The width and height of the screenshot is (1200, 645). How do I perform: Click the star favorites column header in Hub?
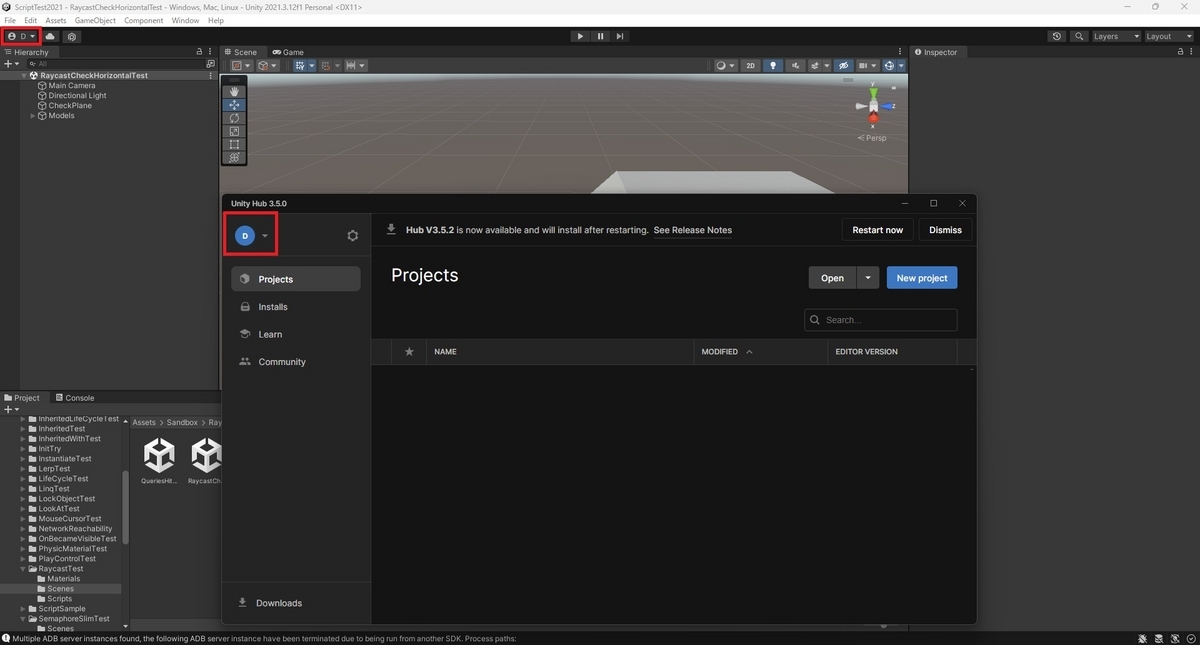(409, 352)
